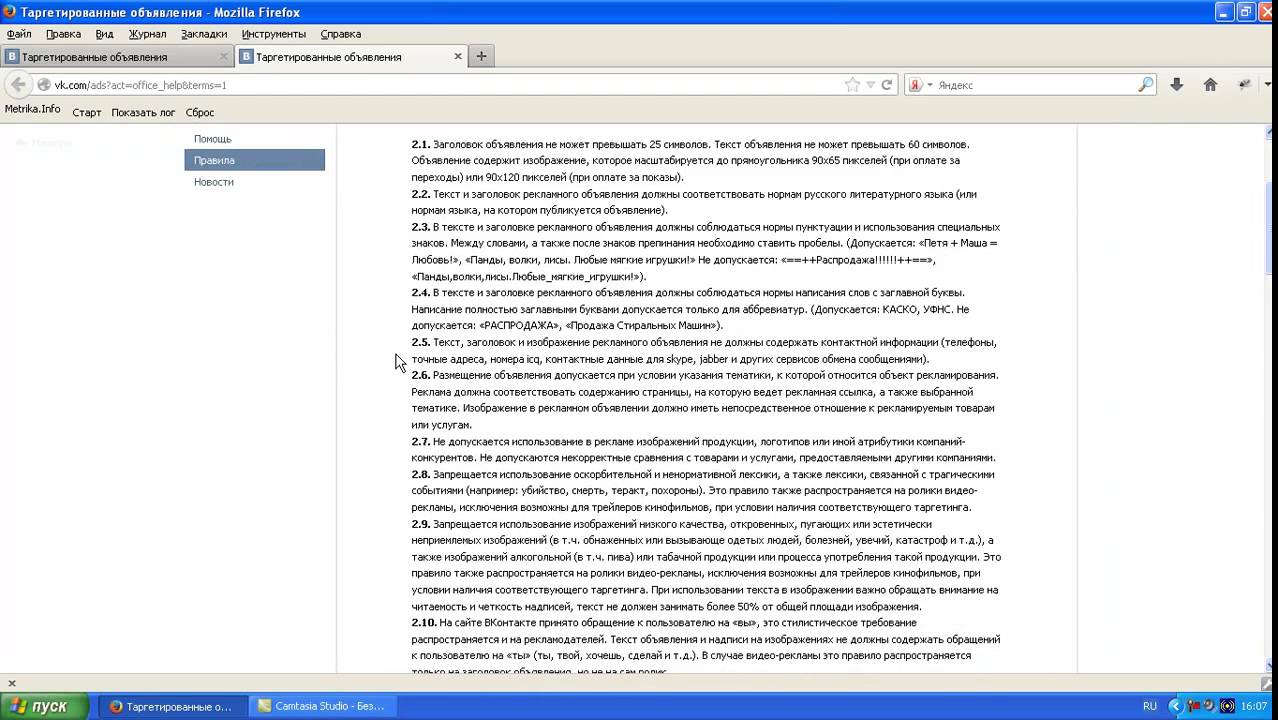This screenshot has width=1278, height=720.
Task: Click Показать лог toolbar button
Action: coord(143,112)
